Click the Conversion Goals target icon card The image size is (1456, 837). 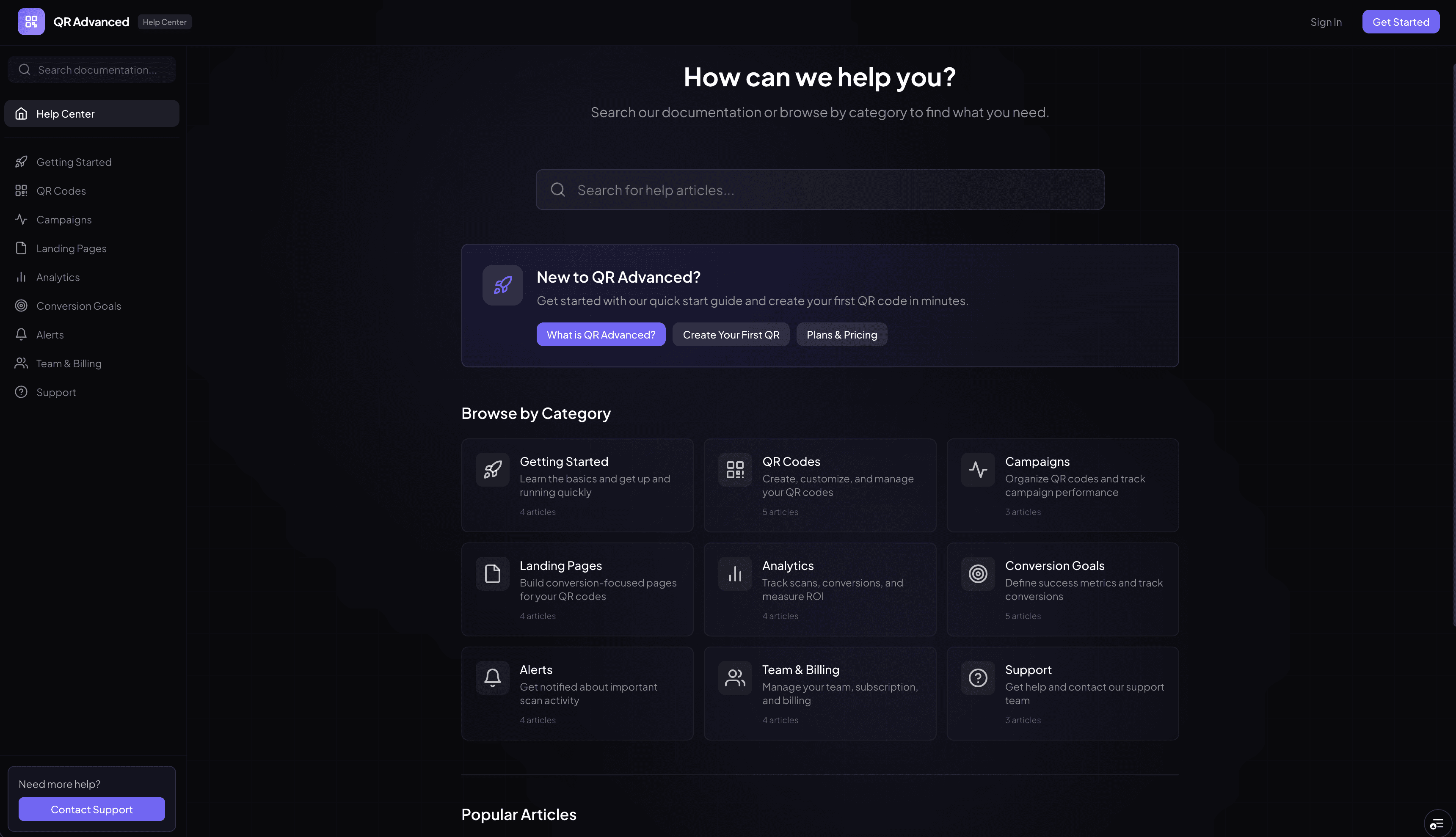click(x=977, y=574)
